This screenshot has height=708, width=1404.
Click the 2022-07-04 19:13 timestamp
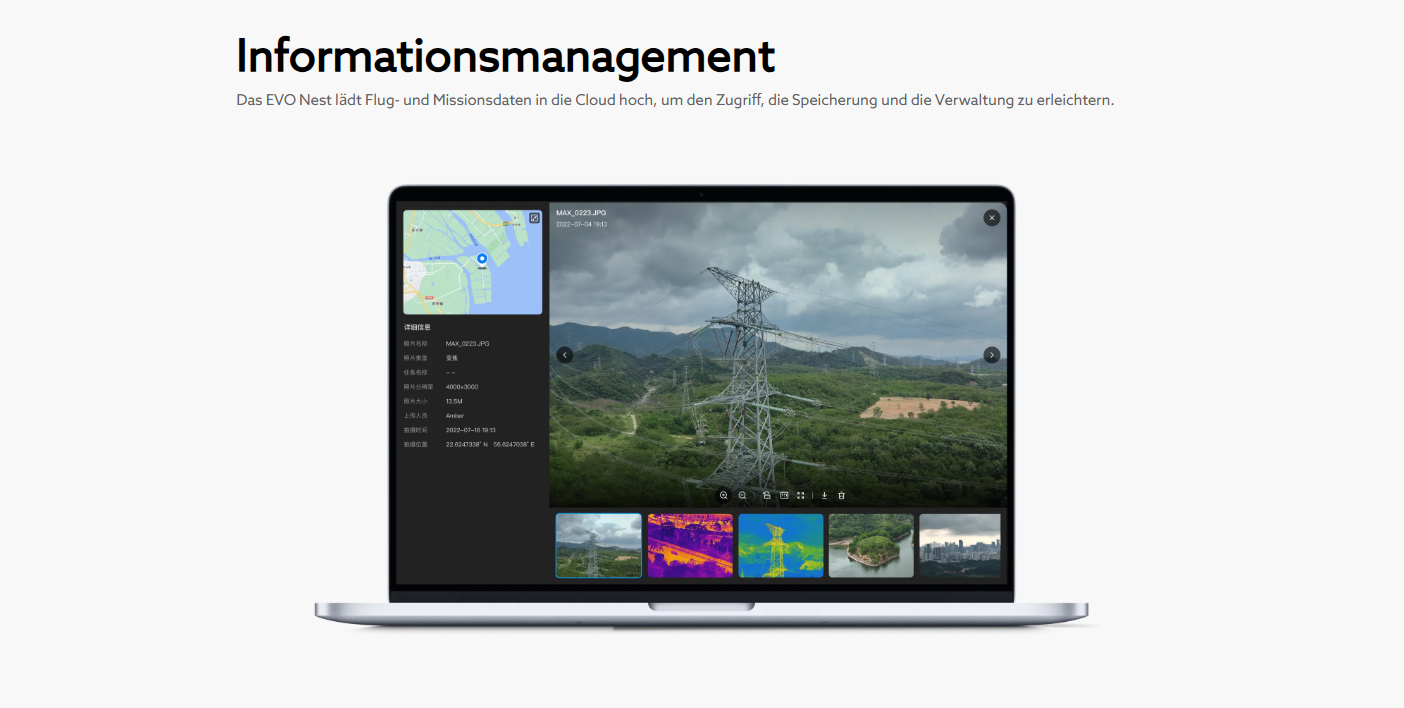(581, 224)
